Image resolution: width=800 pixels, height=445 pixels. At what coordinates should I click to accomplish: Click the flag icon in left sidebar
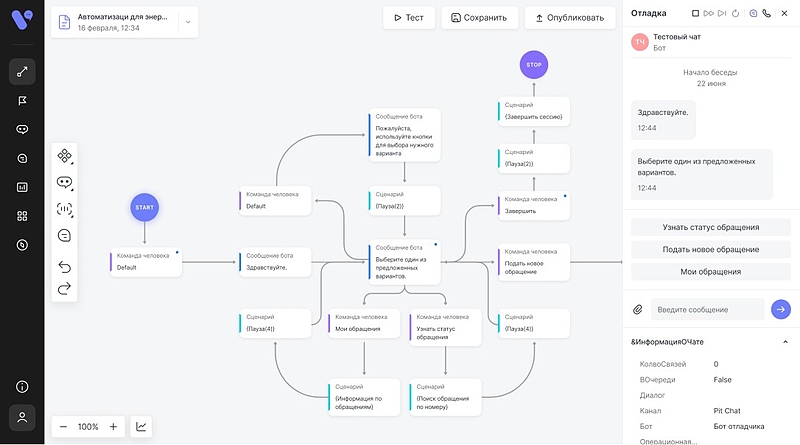[22, 101]
